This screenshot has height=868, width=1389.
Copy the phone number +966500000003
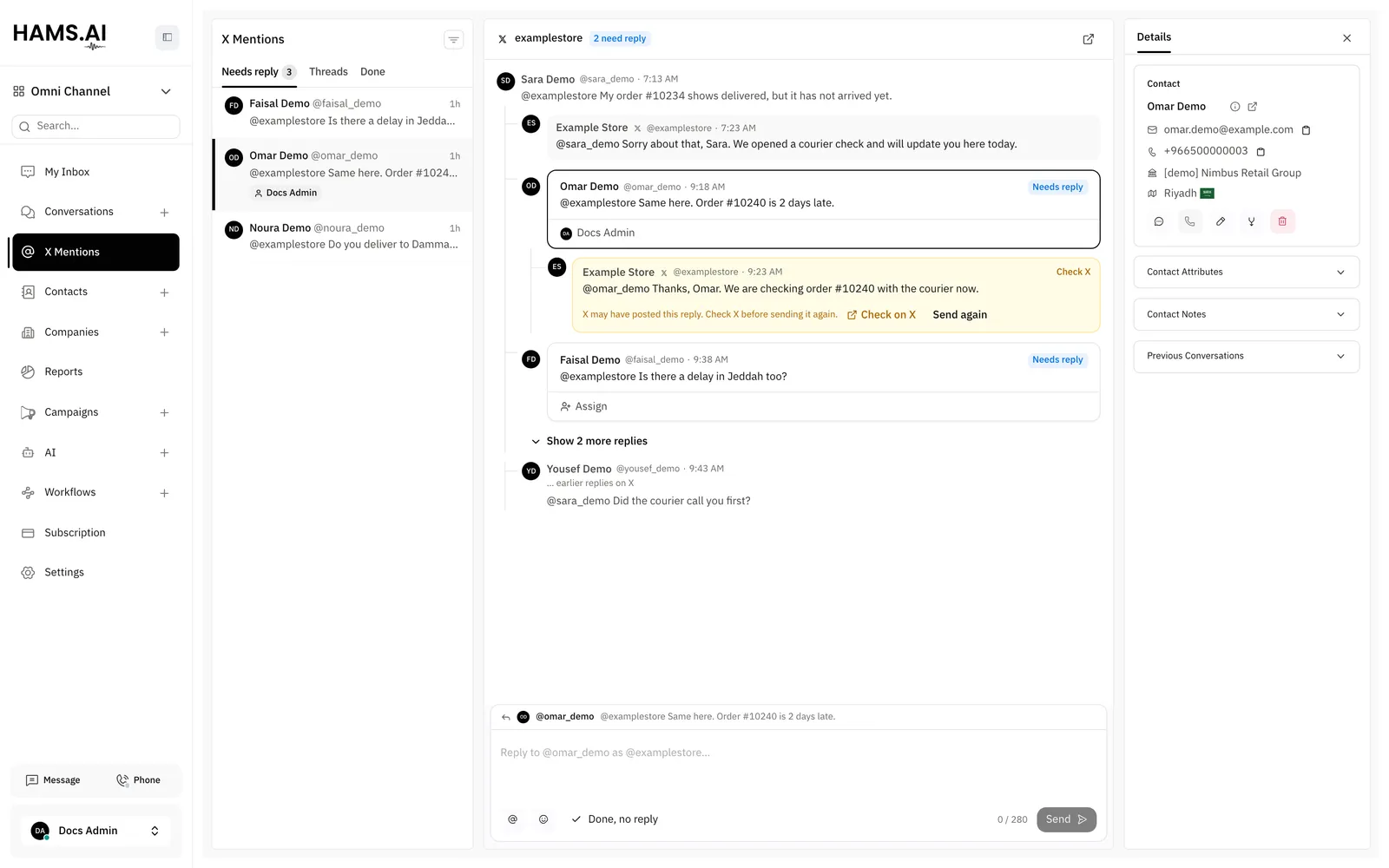pyautogui.click(x=1261, y=151)
